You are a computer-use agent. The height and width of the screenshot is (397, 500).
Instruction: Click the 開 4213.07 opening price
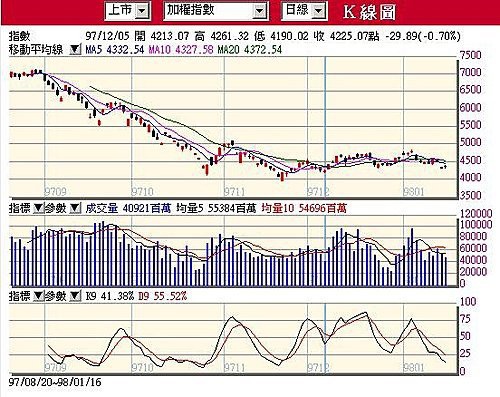point(162,36)
